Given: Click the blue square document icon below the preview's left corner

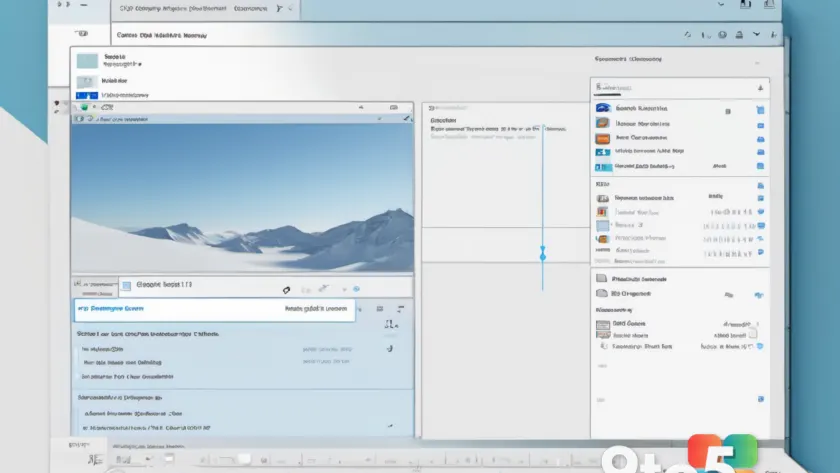Looking at the screenshot, I should click(x=126, y=286).
